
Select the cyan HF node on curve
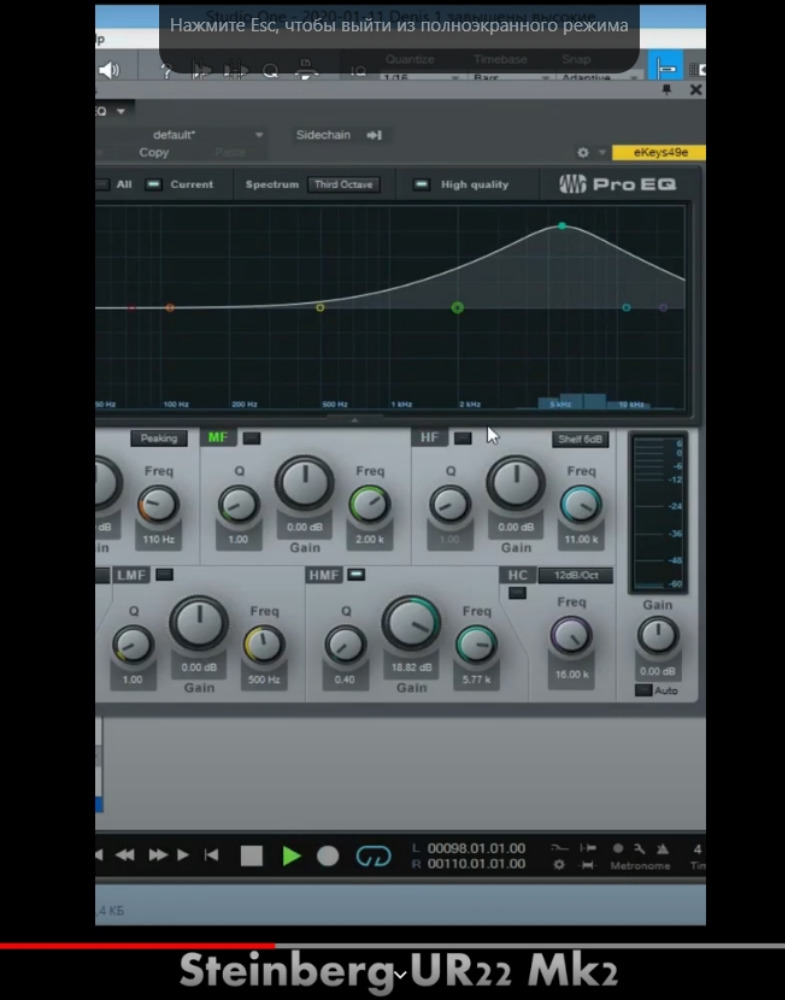(x=626, y=307)
